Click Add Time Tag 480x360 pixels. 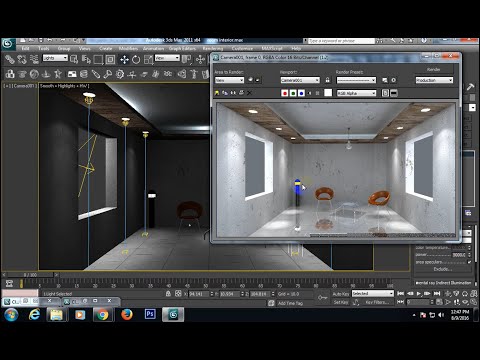[x=290, y=303]
